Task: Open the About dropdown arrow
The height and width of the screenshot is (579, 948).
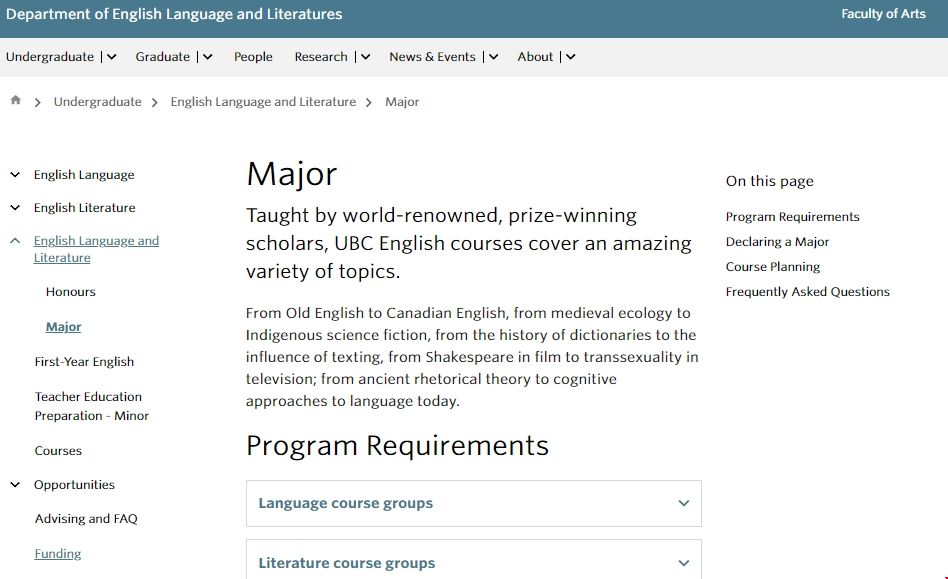Action: tap(570, 57)
